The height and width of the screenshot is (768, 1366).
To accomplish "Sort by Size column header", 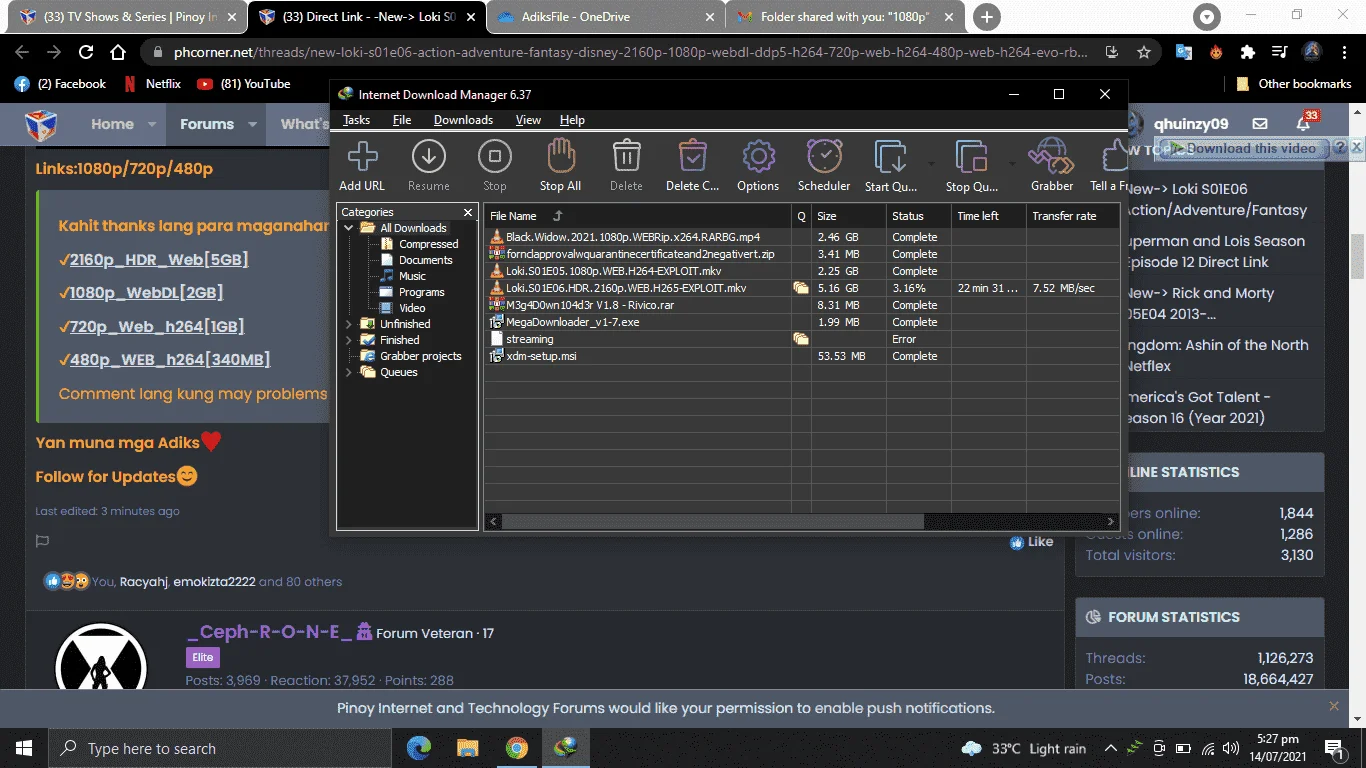I will (848, 216).
